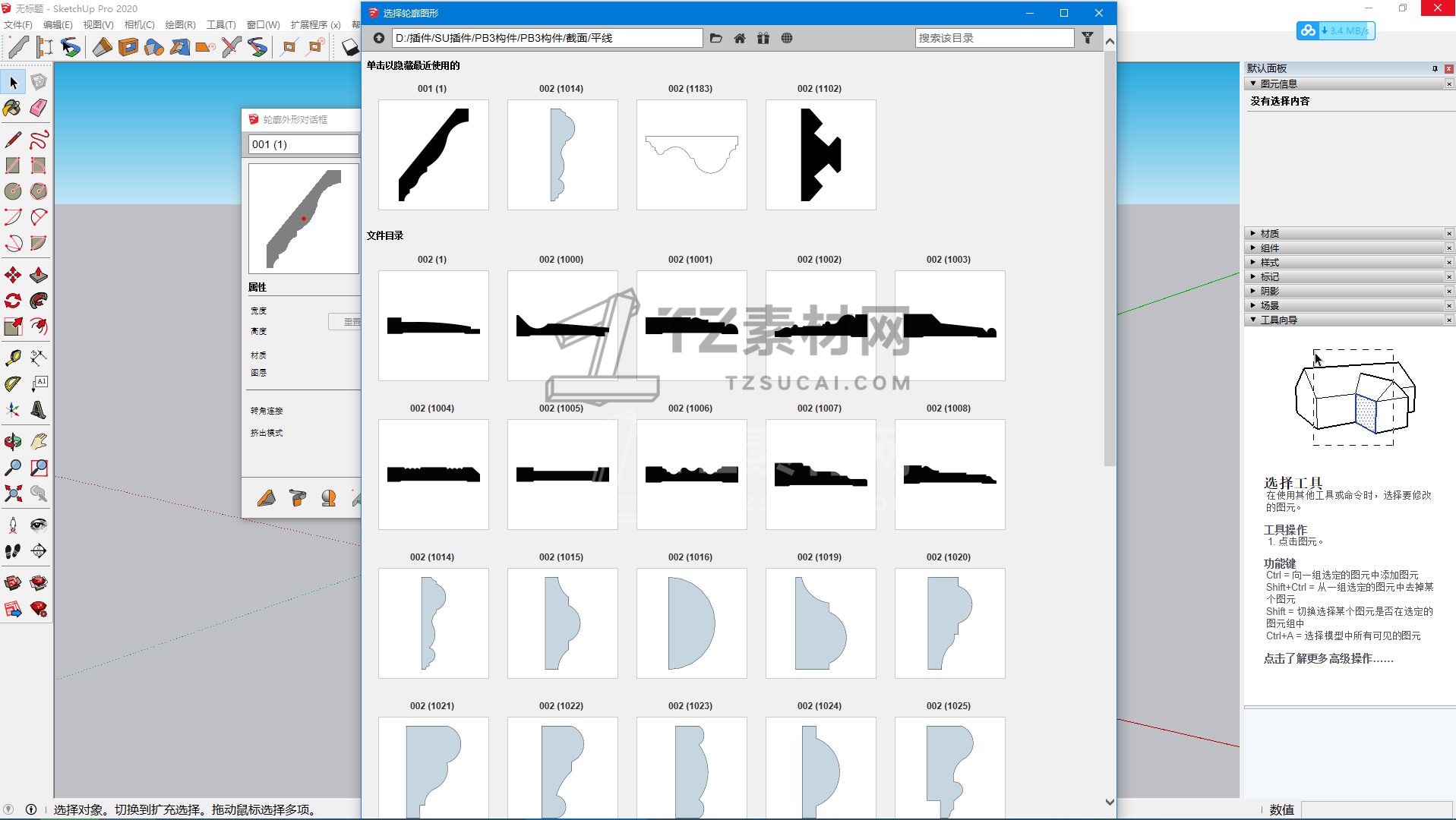
Task: Select the Freehand squiggle tool
Action: click(x=39, y=140)
